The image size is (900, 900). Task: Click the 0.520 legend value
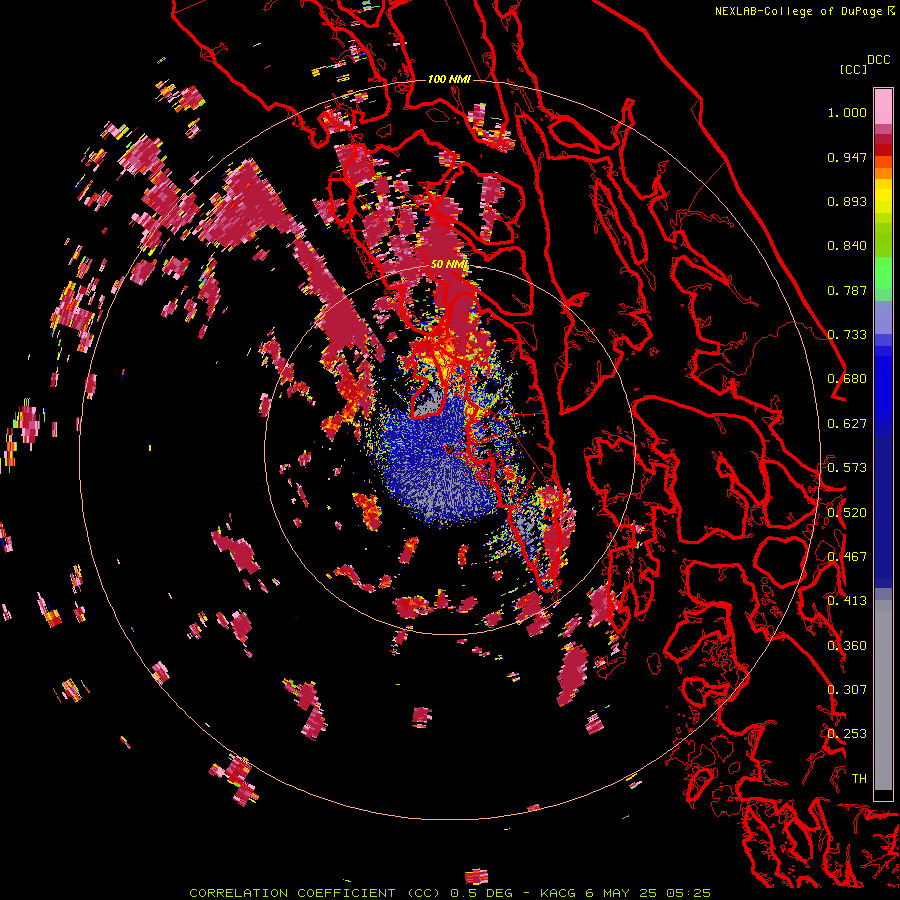[x=847, y=513]
